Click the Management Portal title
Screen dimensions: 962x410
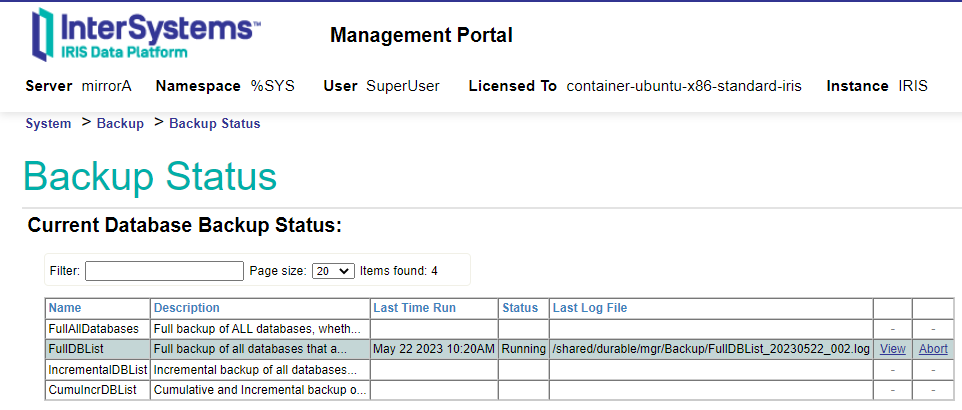point(421,36)
